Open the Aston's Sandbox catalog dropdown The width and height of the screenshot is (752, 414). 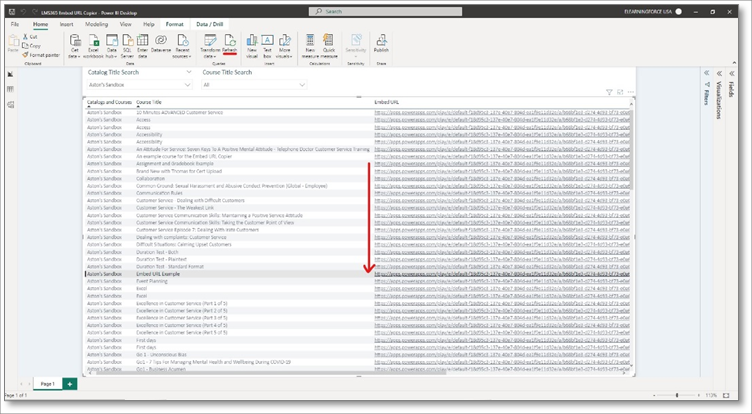click(x=139, y=85)
